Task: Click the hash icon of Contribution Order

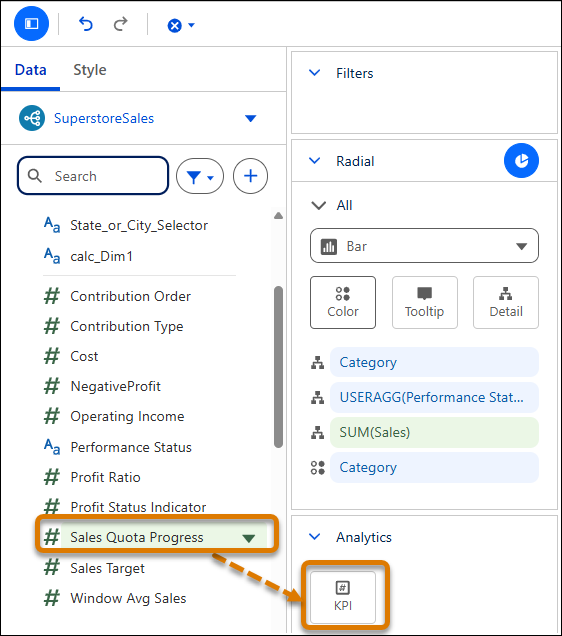Action: 51,296
